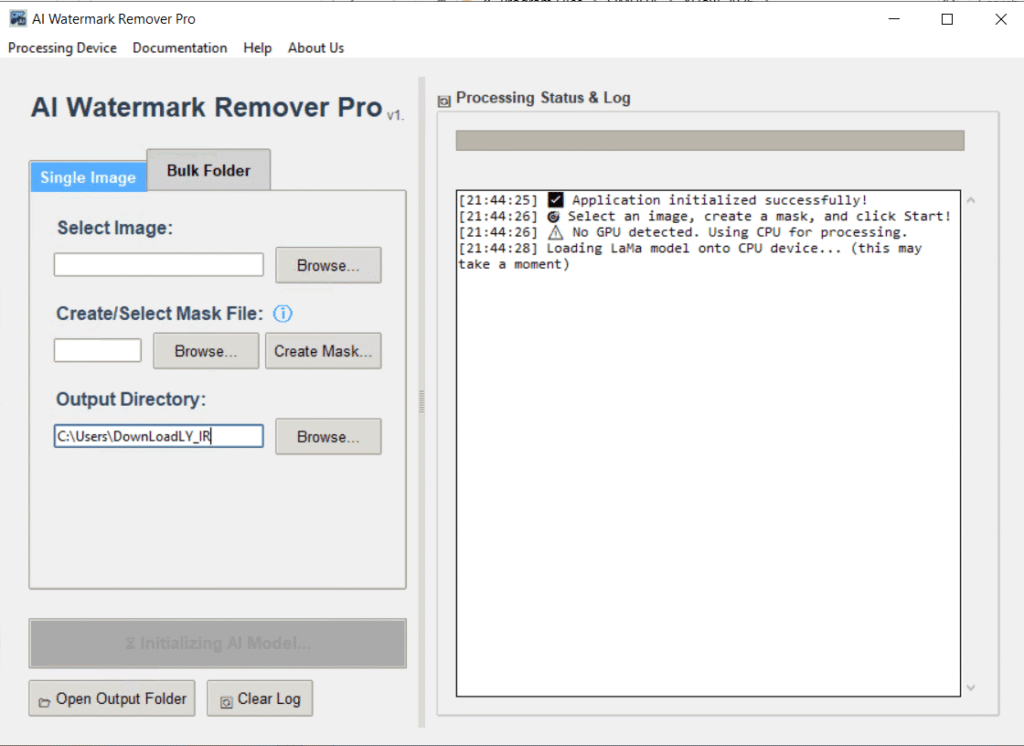The image size is (1024, 746).
Task: Click the log scrollbar down arrow
Action: click(x=970, y=687)
